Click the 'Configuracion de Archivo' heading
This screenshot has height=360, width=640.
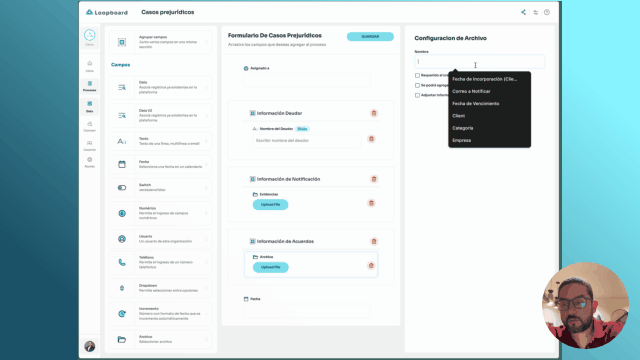(451, 38)
